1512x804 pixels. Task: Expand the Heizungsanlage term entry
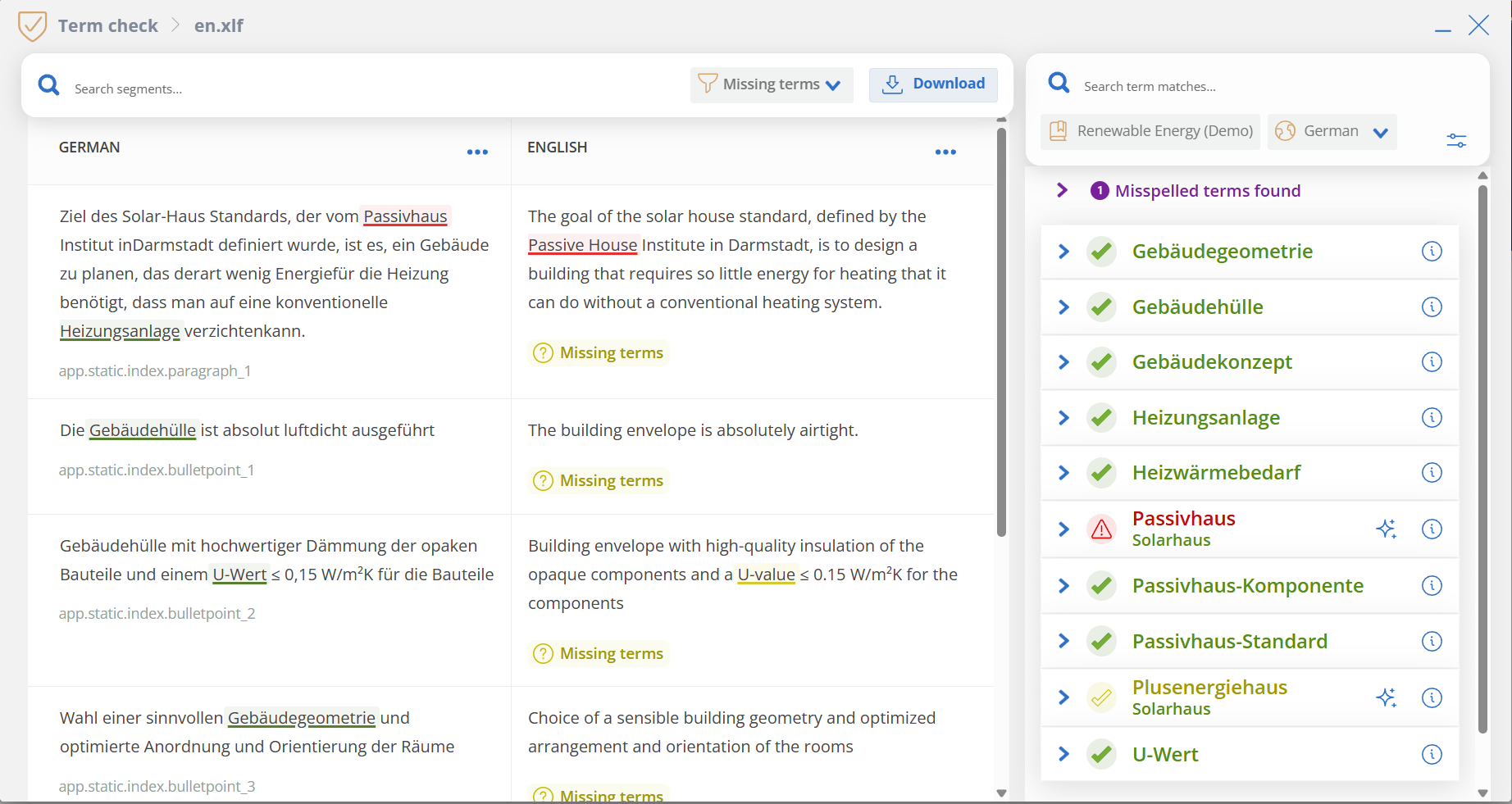tap(1063, 418)
